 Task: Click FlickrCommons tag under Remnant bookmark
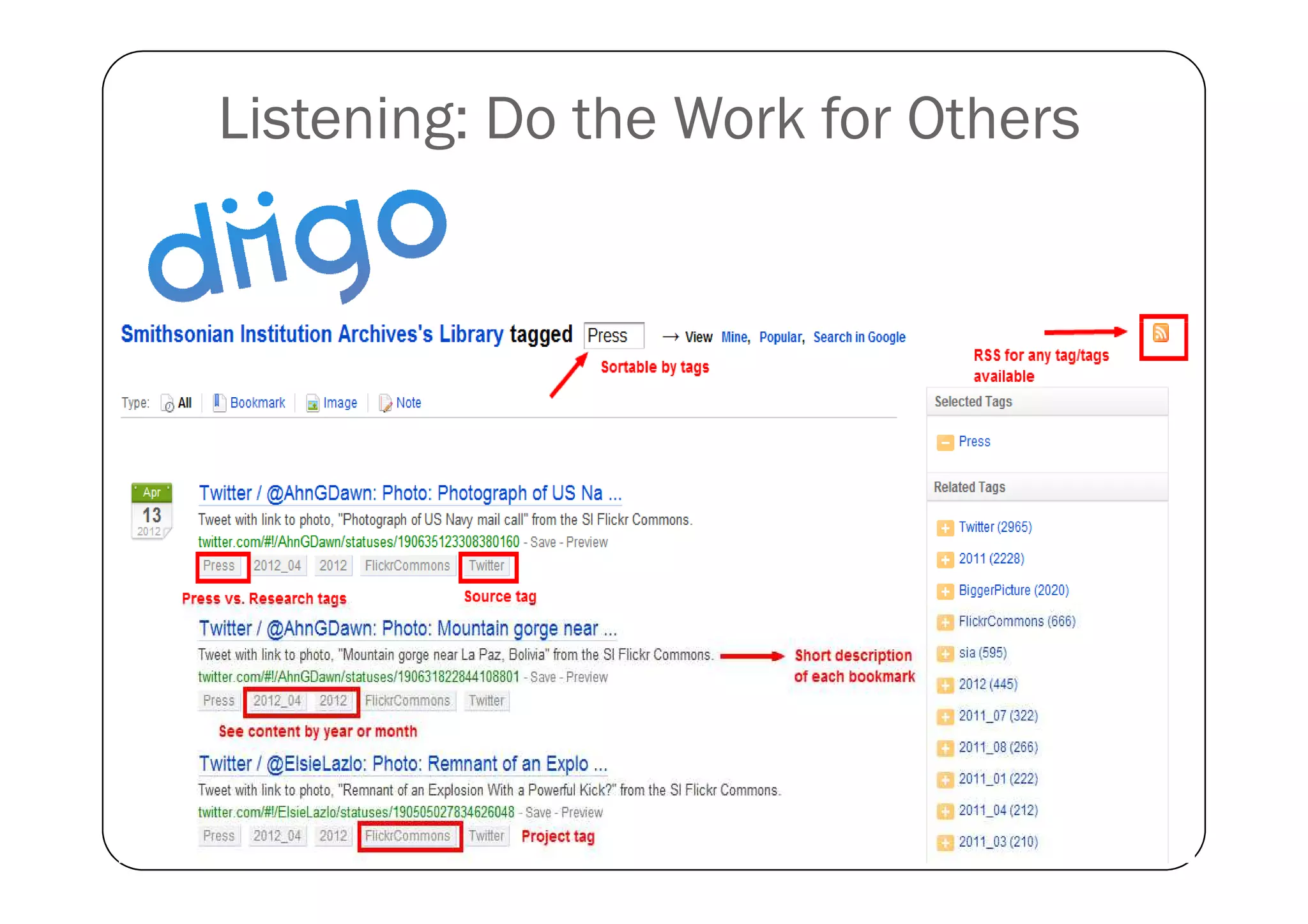coord(407,836)
